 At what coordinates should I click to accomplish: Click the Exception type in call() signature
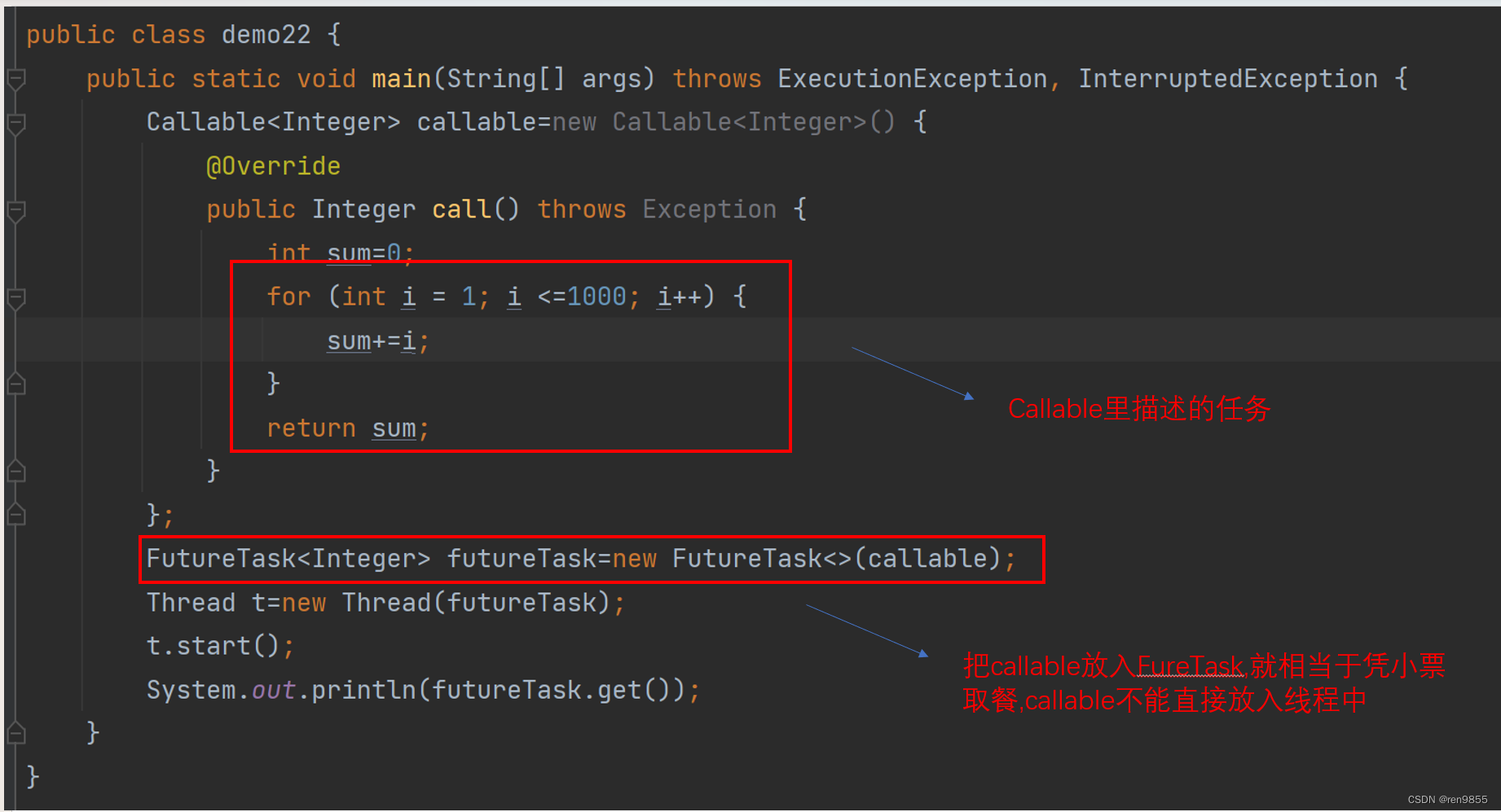(709, 210)
